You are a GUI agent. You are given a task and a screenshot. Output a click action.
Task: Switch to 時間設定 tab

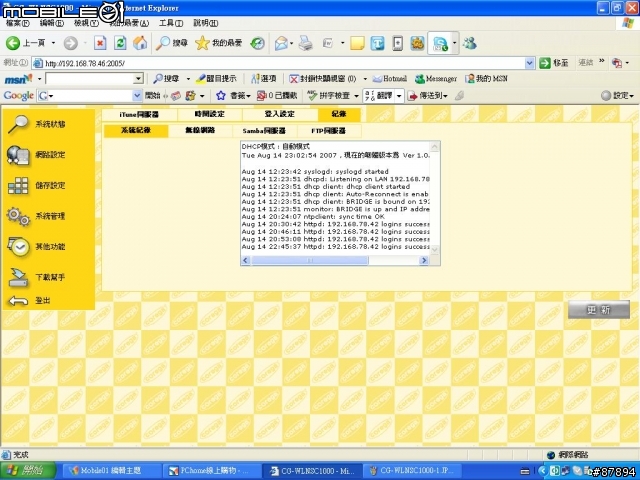pyautogui.click(x=210, y=114)
